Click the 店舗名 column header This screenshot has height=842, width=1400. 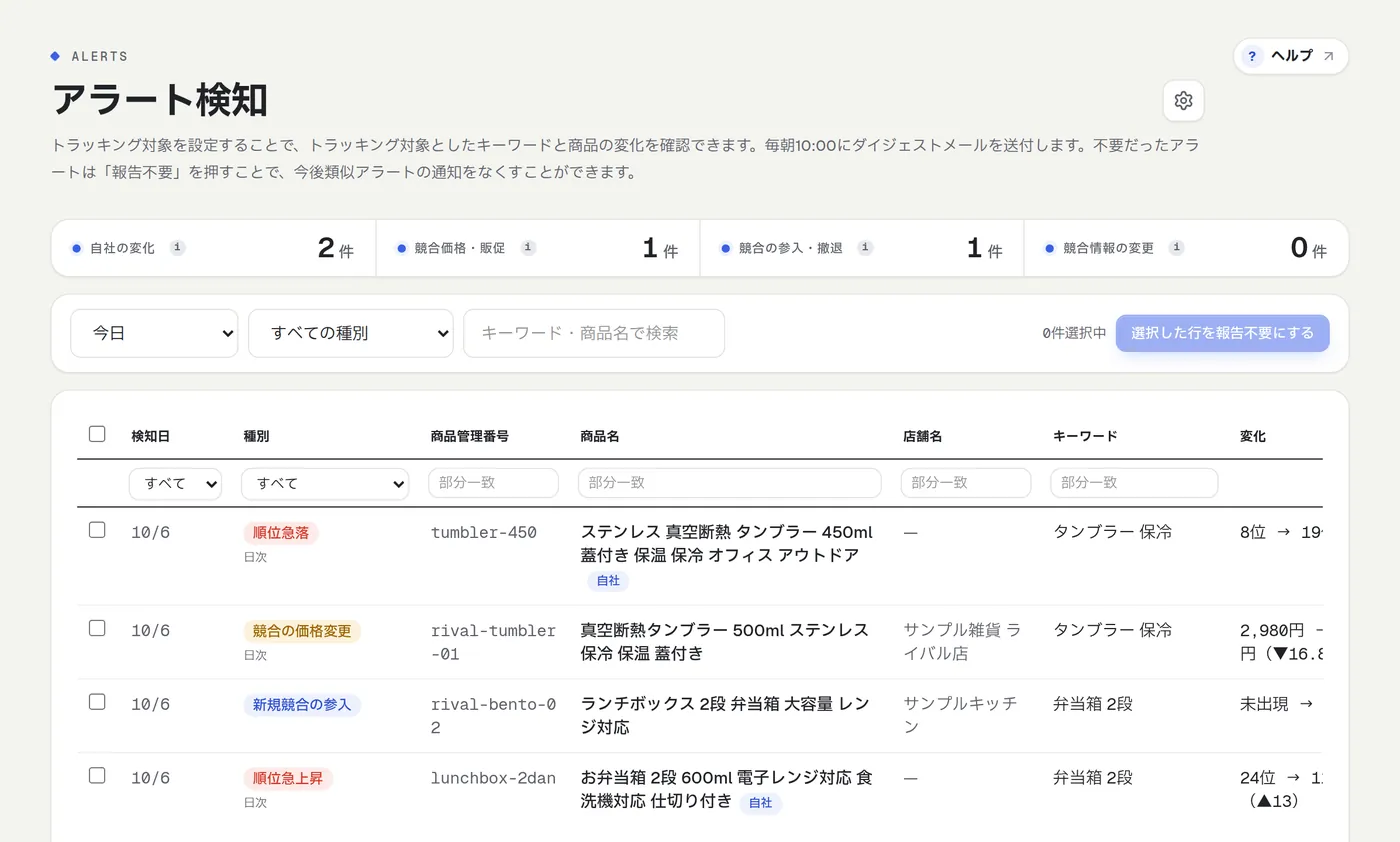pyautogui.click(x=922, y=436)
